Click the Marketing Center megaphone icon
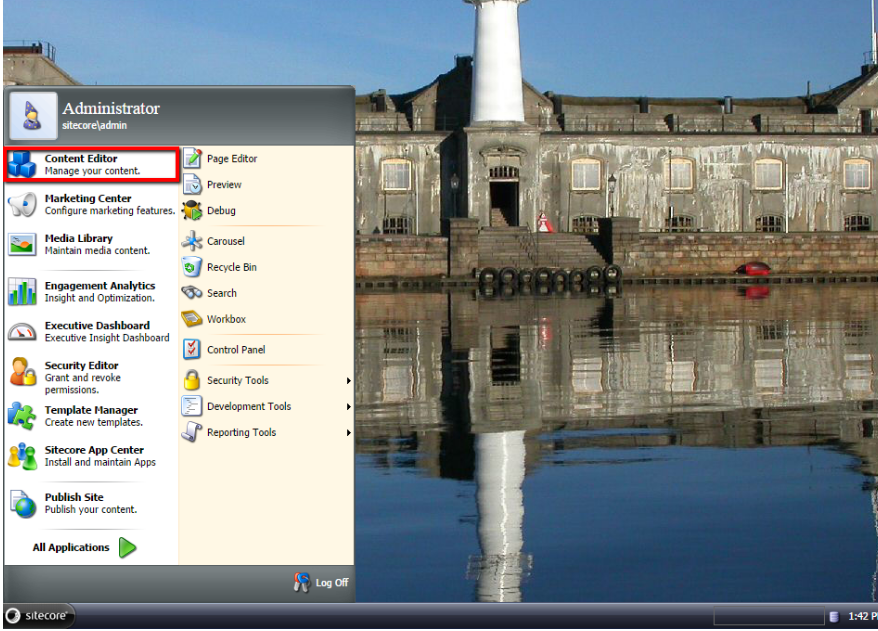The height and width of the screenshot is (631, 878). tap(22, 204)
